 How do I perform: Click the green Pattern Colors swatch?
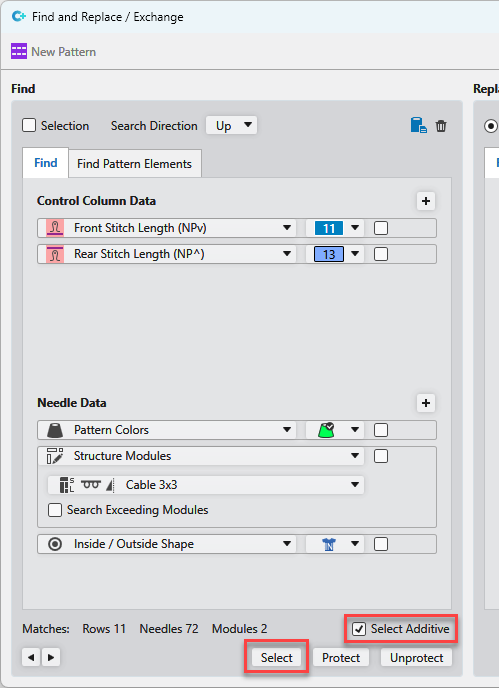point(326,430)
